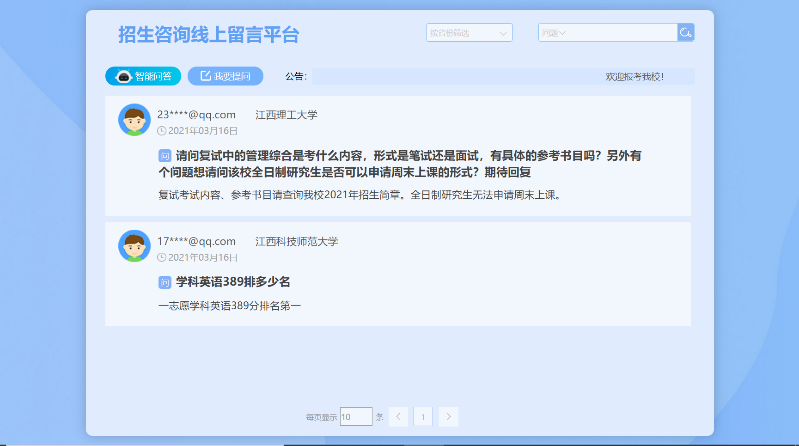Click the email 23****@qq.com
This screenshot has height=446, width=799.
point(196,115)
